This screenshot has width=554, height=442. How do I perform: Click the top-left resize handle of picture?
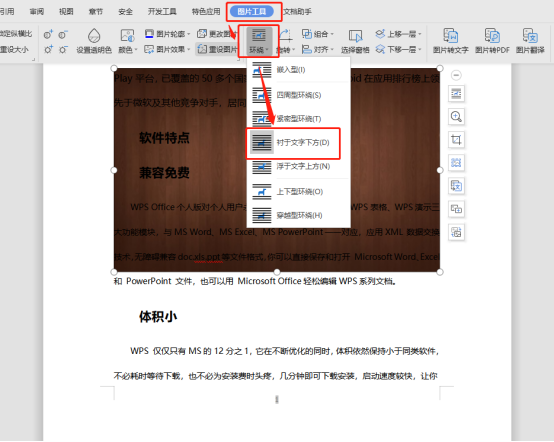(114, 68)
